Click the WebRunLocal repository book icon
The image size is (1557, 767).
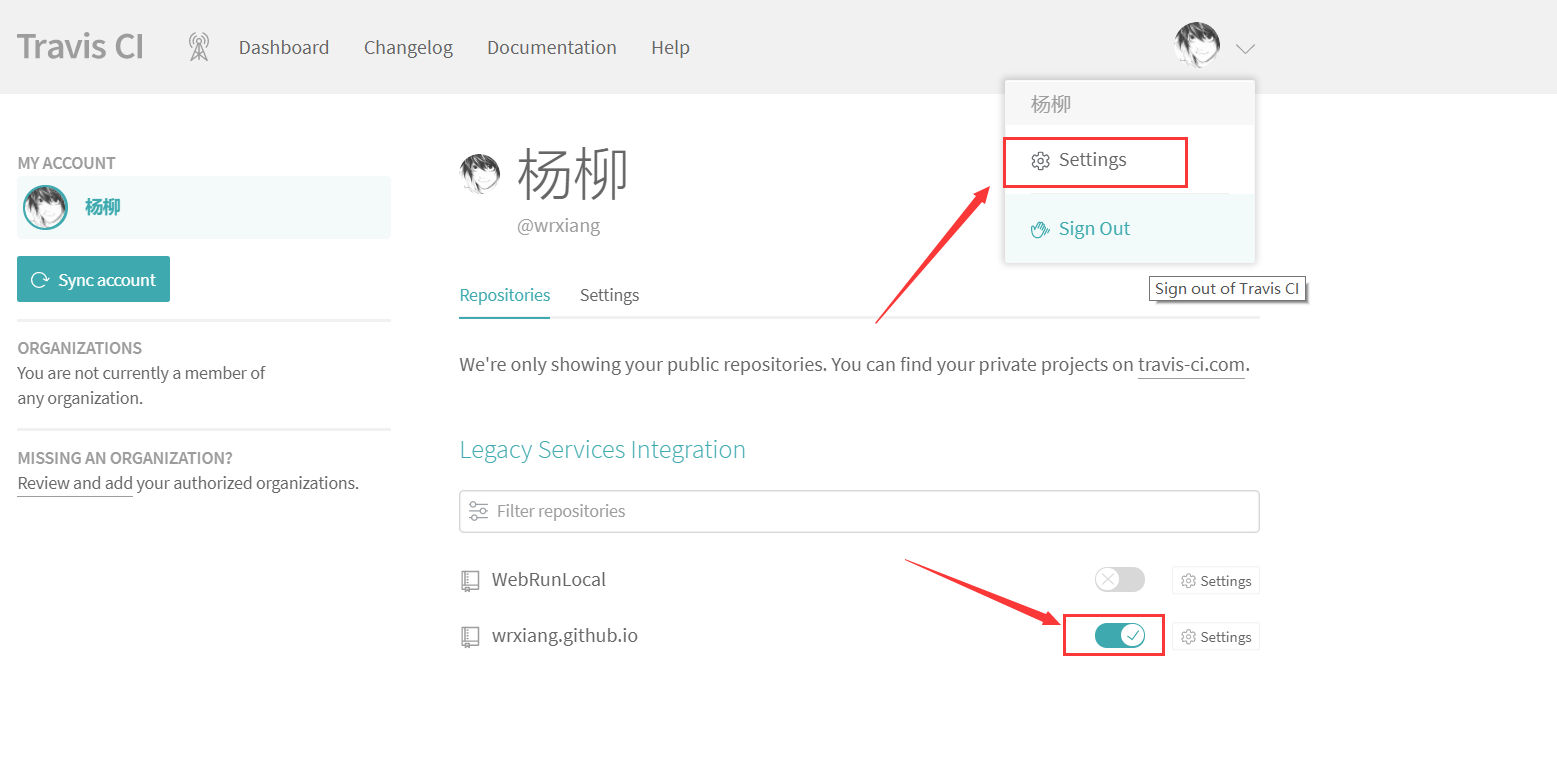[470, 580]
